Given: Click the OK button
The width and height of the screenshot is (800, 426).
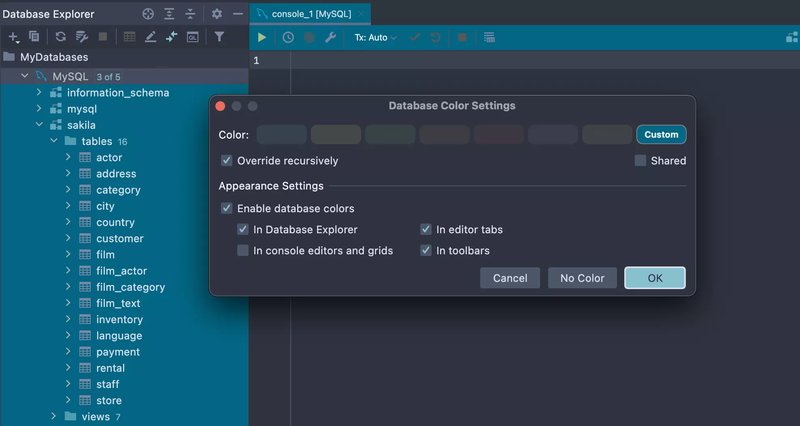Looking at the screenshot, I should pyautogui.click(x=654, y=278).
